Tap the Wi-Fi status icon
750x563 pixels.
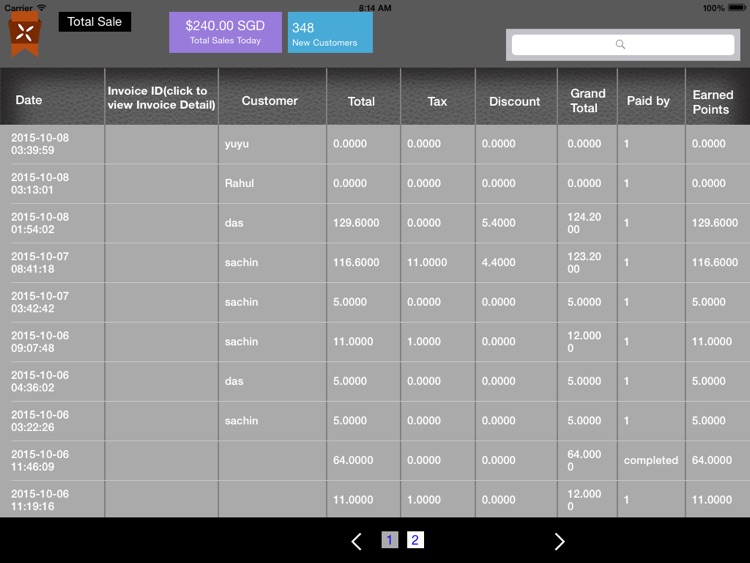click(42, 7)
